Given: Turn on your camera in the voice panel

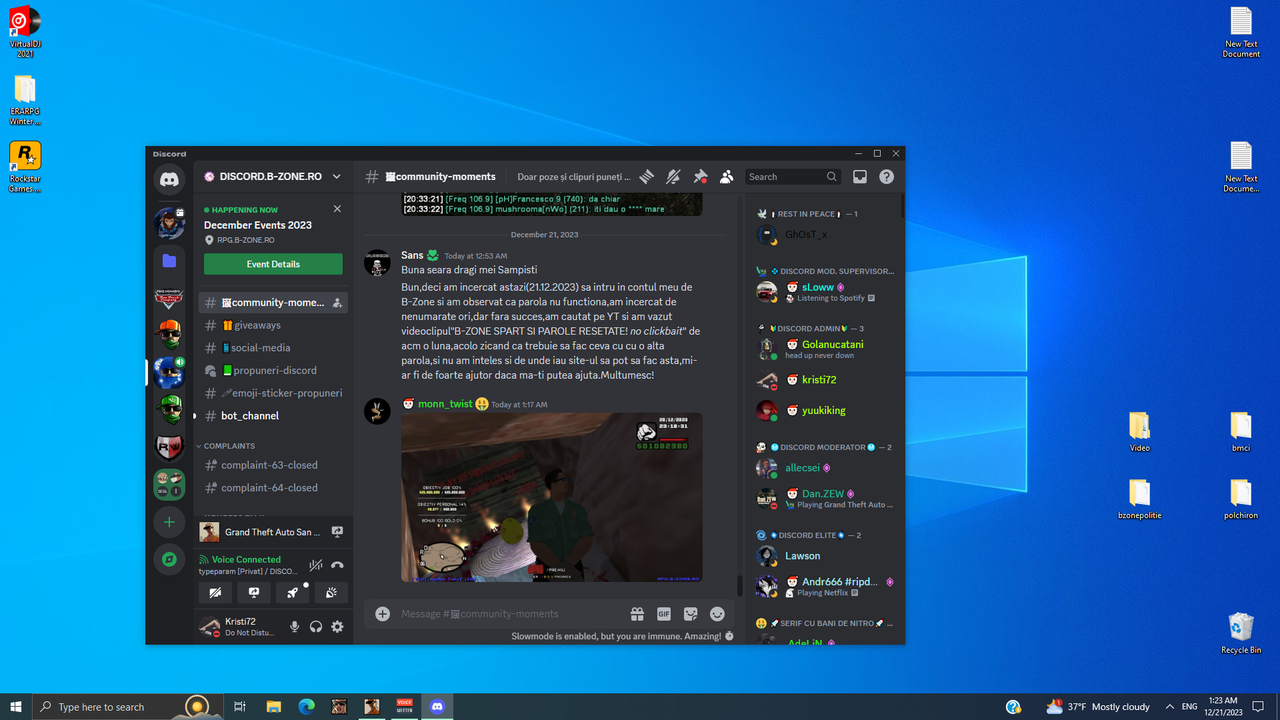Looking at the screenshot, I should (x=214, y=593).
